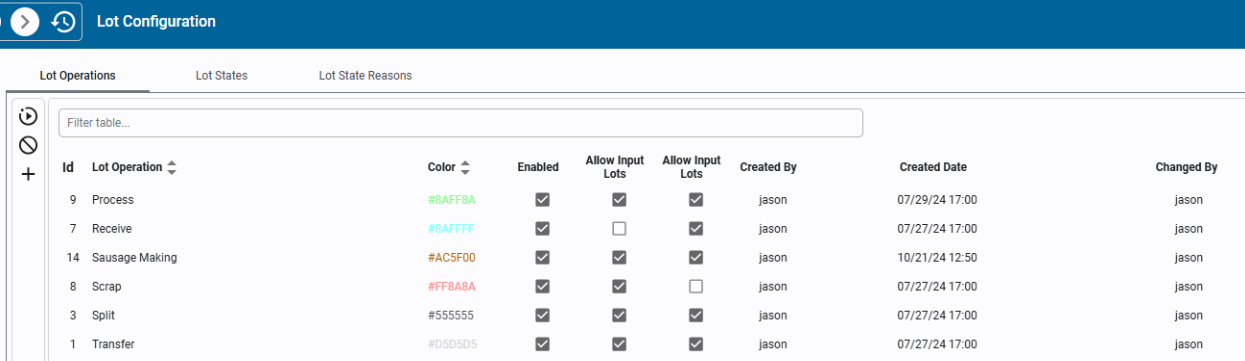Click created date 07/29/24 17:00

[x=937, y=200]
